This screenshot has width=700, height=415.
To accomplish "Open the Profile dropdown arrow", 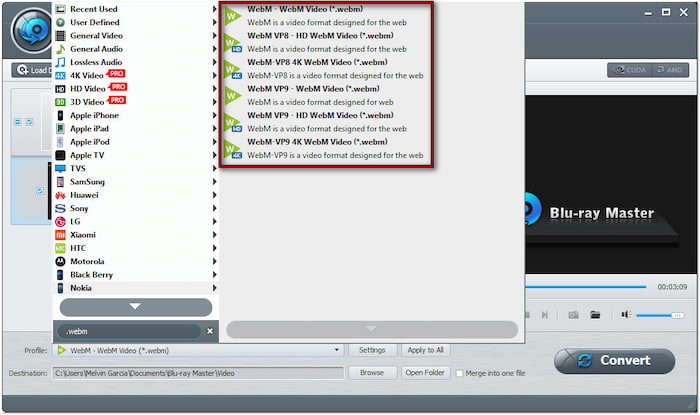I will (337, 350).
